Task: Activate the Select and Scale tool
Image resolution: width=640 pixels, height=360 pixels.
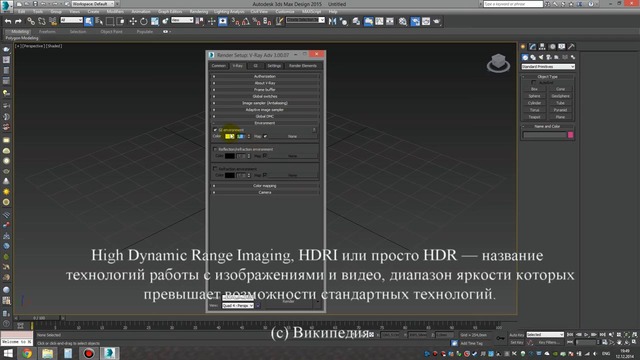Action: click(155, 21)
